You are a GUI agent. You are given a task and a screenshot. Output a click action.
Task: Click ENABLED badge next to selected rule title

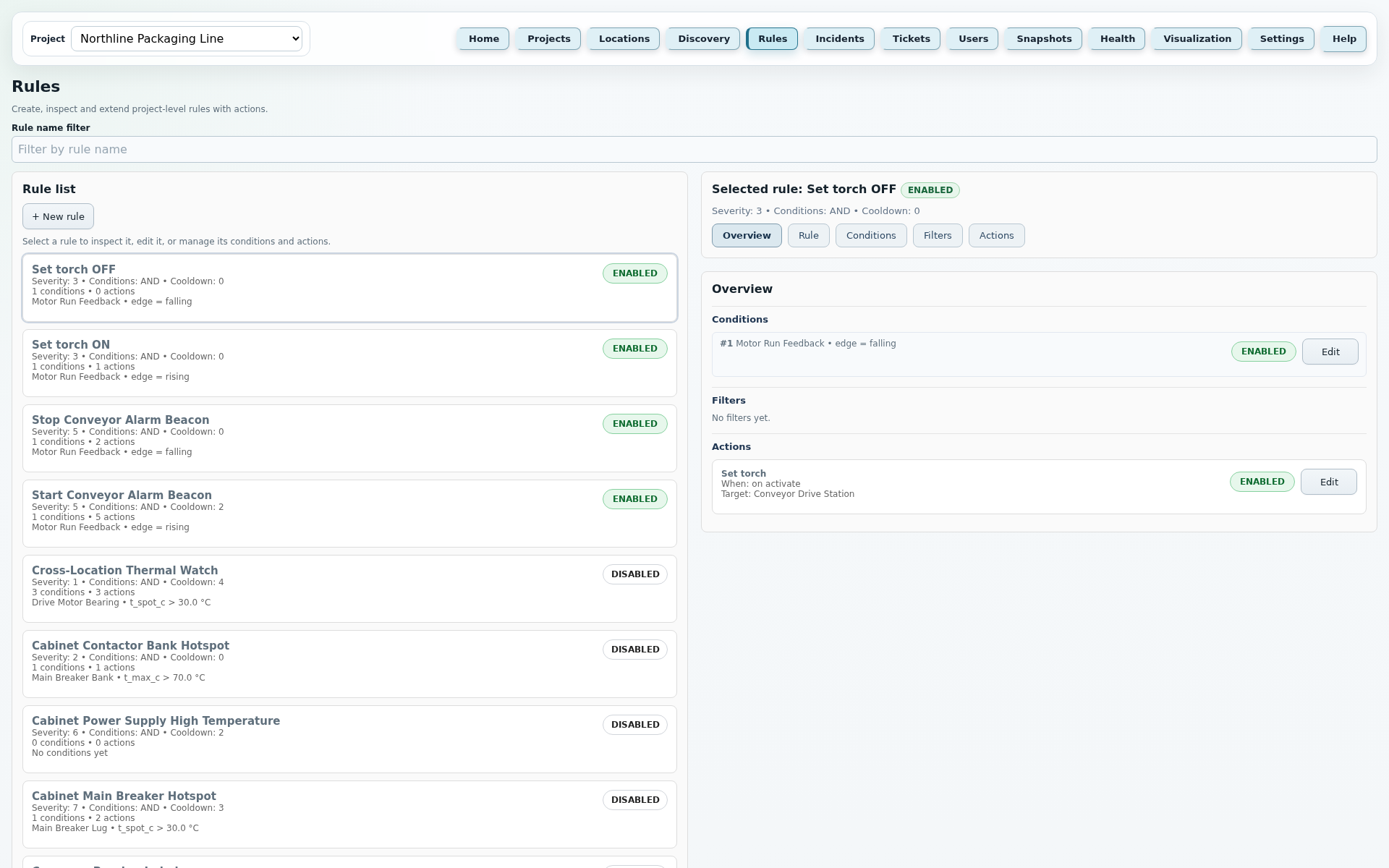[930, 190]
